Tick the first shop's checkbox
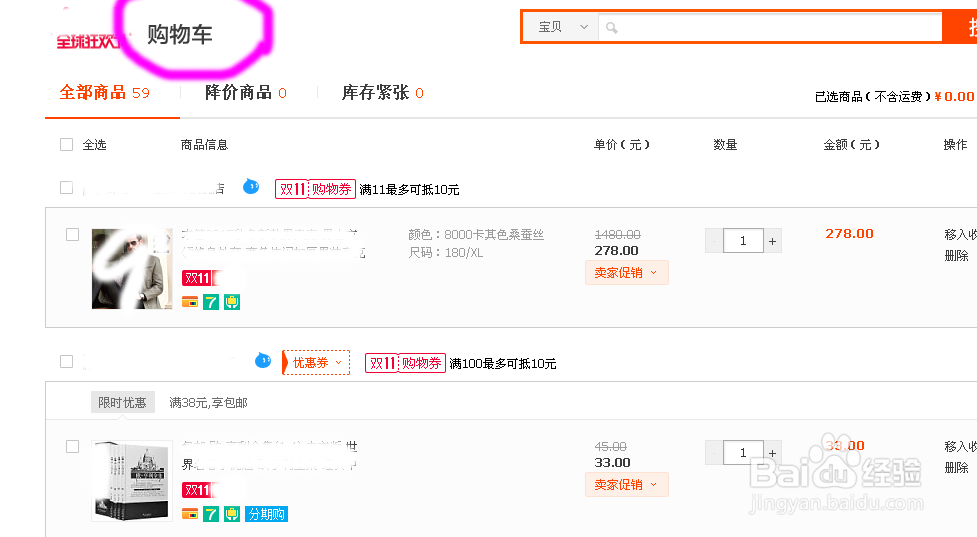This screenshot has height=537, width=977. point(67,188)
